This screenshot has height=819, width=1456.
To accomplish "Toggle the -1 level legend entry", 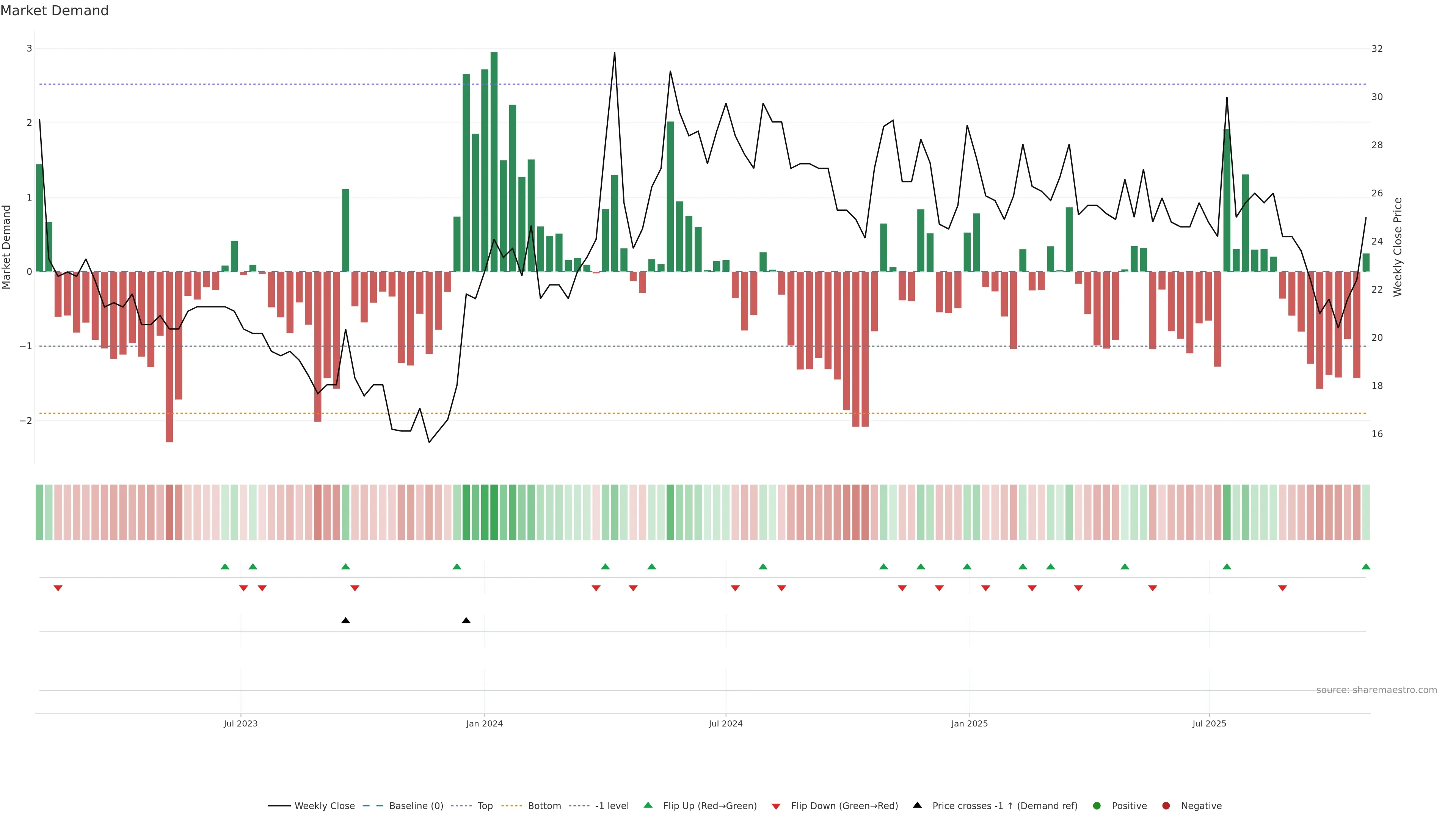I will tap(612, 805).
